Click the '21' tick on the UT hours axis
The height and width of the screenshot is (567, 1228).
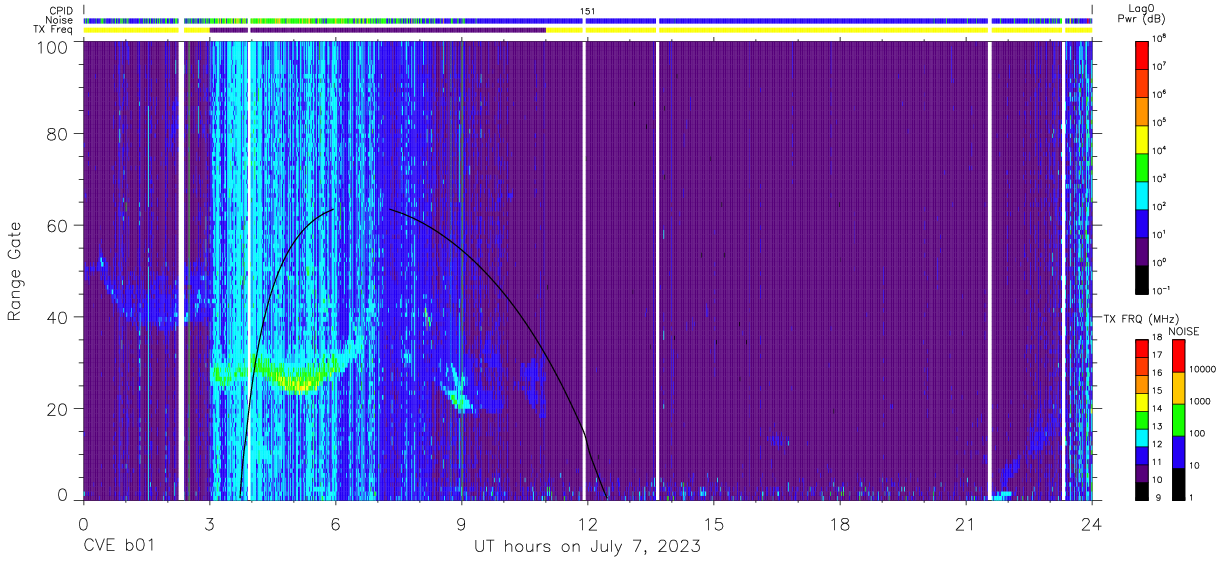coord(965,523)
